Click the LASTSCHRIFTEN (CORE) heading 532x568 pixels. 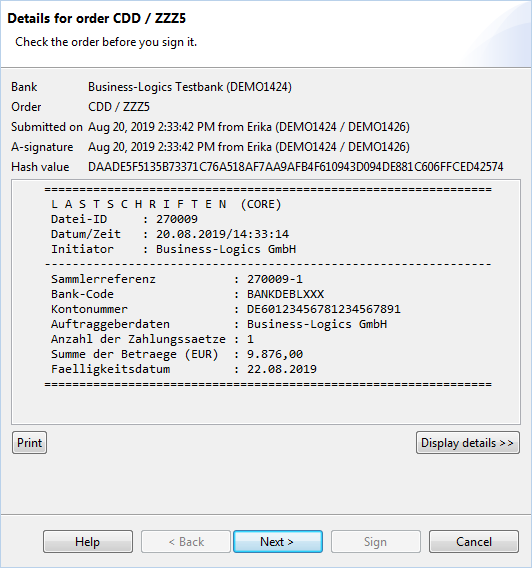[166, 204]
